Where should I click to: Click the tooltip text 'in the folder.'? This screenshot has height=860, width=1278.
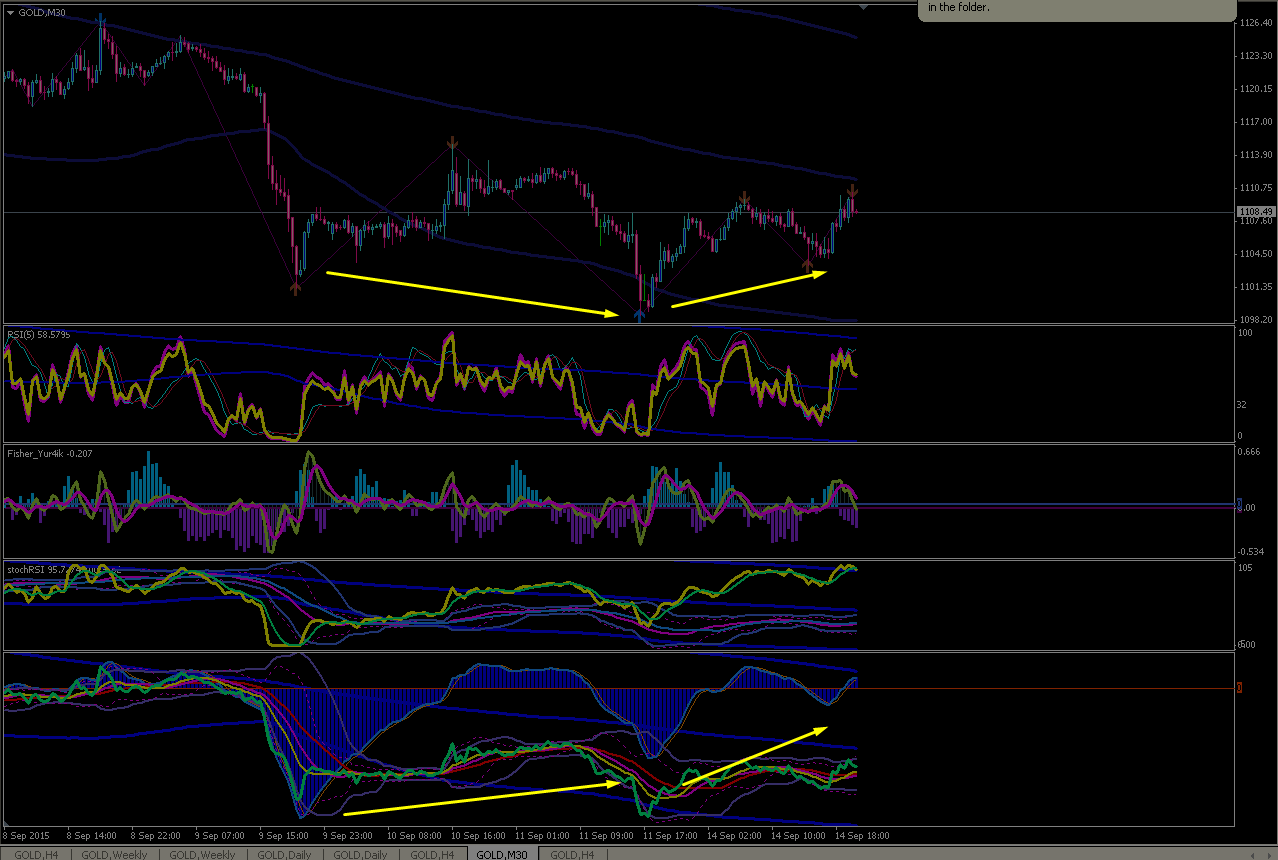point(958,8)
